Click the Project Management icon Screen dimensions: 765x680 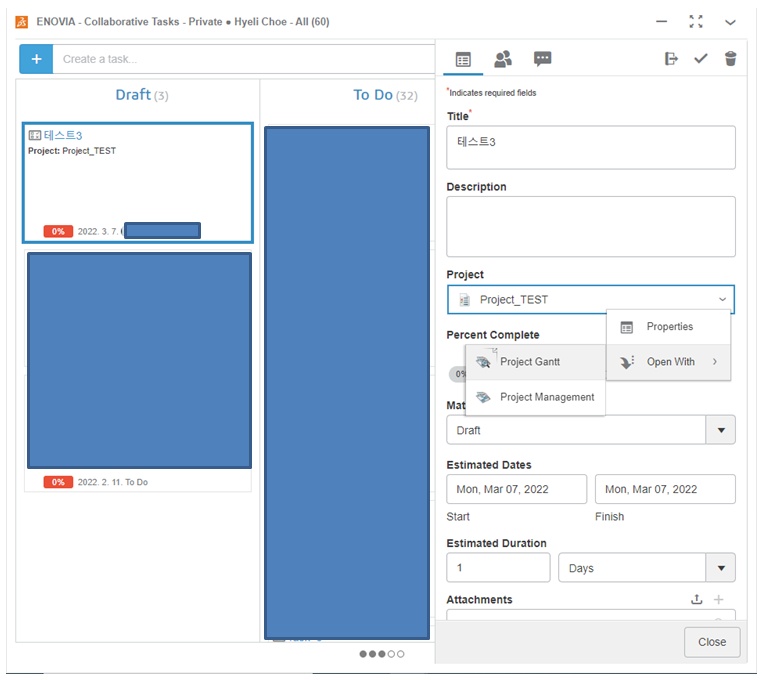pos(483,397)
